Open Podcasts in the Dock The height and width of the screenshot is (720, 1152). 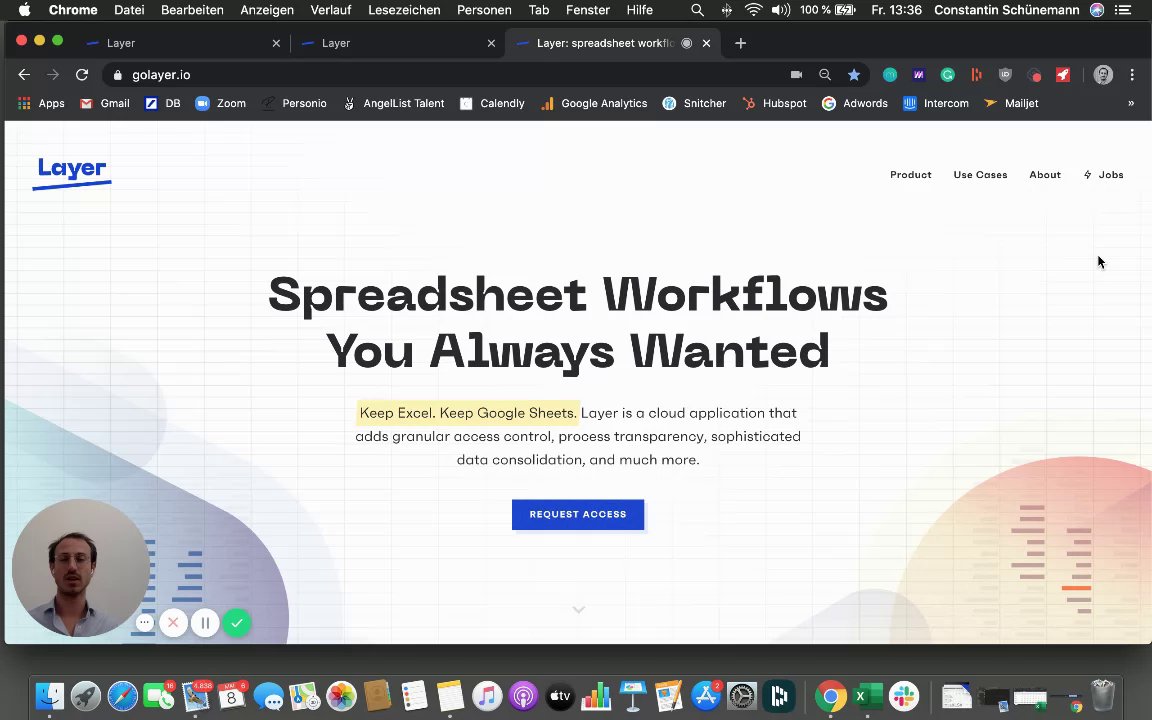point(523,696)
